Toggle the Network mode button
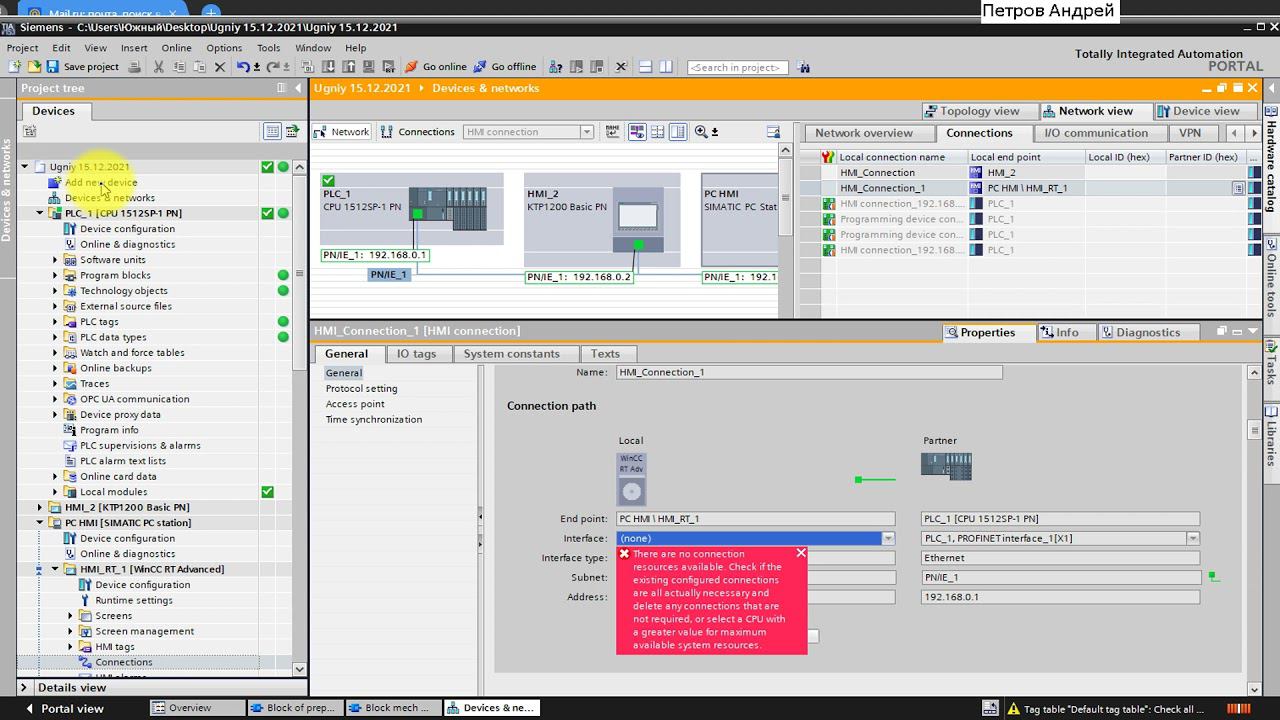 click(x=342, y=132)
